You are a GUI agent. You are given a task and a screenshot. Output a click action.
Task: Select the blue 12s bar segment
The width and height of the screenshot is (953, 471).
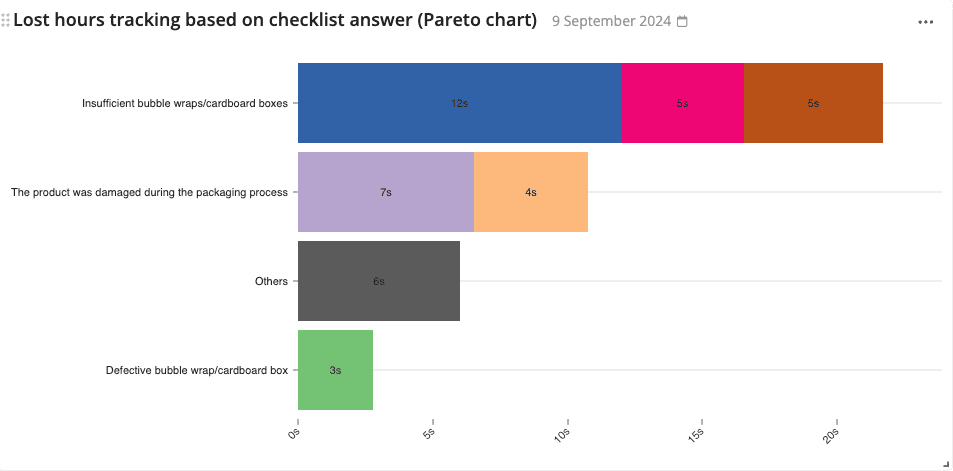pyautogui.click(x=459, y=103)
